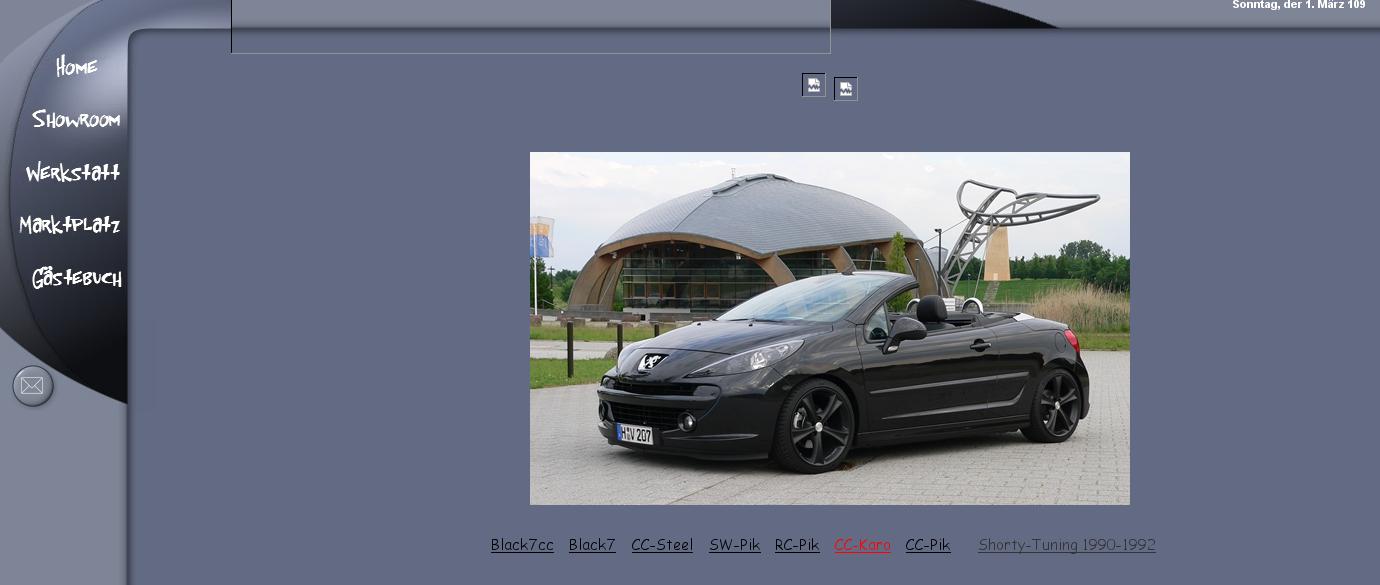1380x585 pixels.
Task: Go to the Showroom section
Action: (76, 120)
